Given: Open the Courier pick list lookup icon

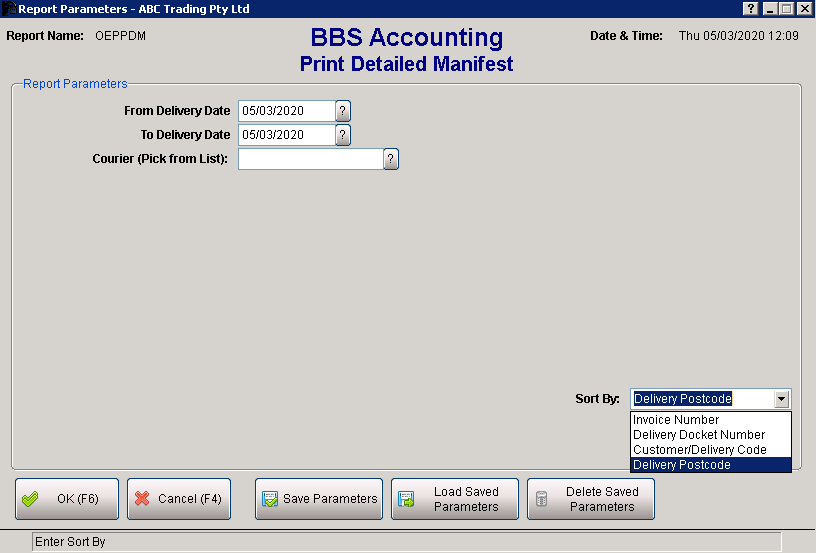Looking at the screenshot, I should click(391, 159).
